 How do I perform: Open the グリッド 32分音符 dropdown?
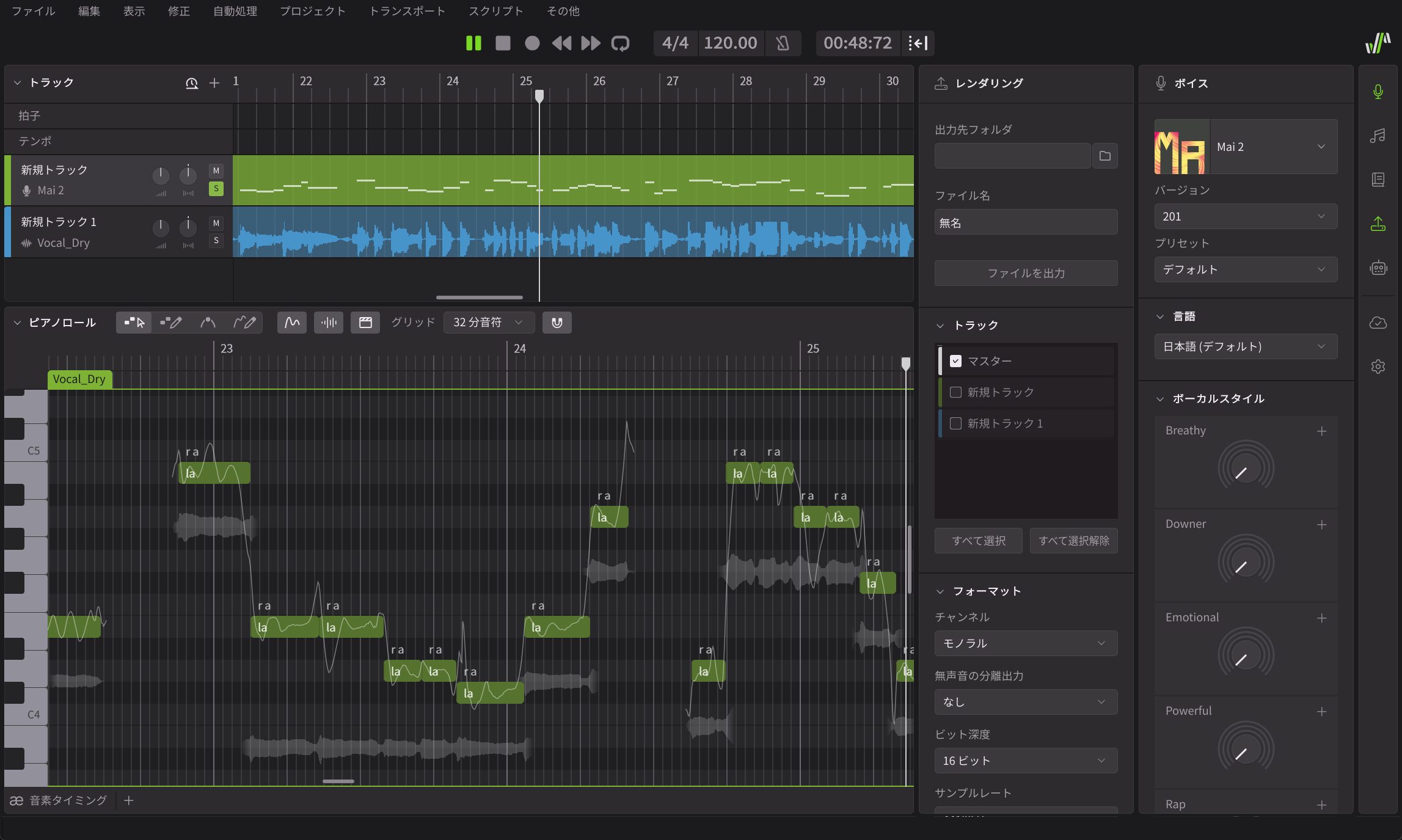[488, 323]
